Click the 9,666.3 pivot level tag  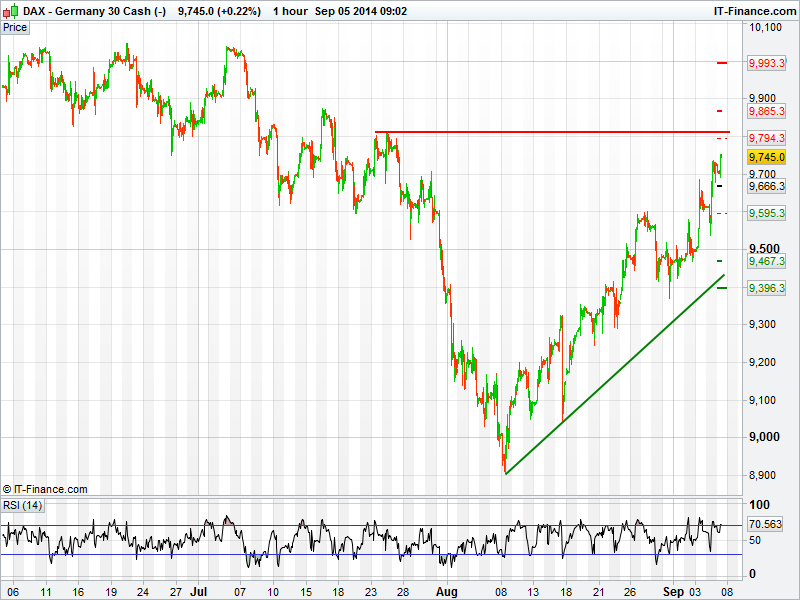click(767, 186)
